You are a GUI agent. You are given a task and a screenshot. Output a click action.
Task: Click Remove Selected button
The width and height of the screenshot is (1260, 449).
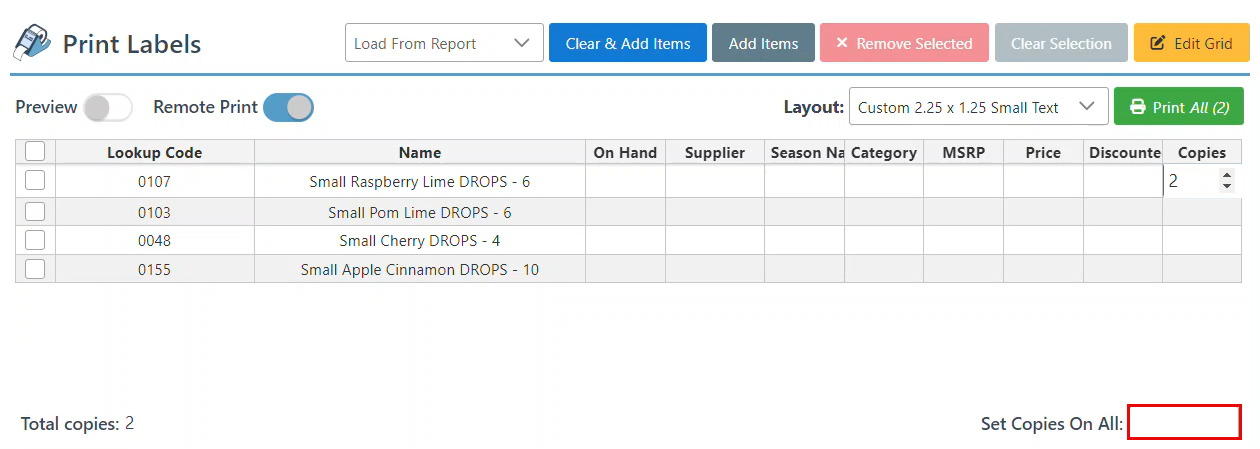pos(904,43)
